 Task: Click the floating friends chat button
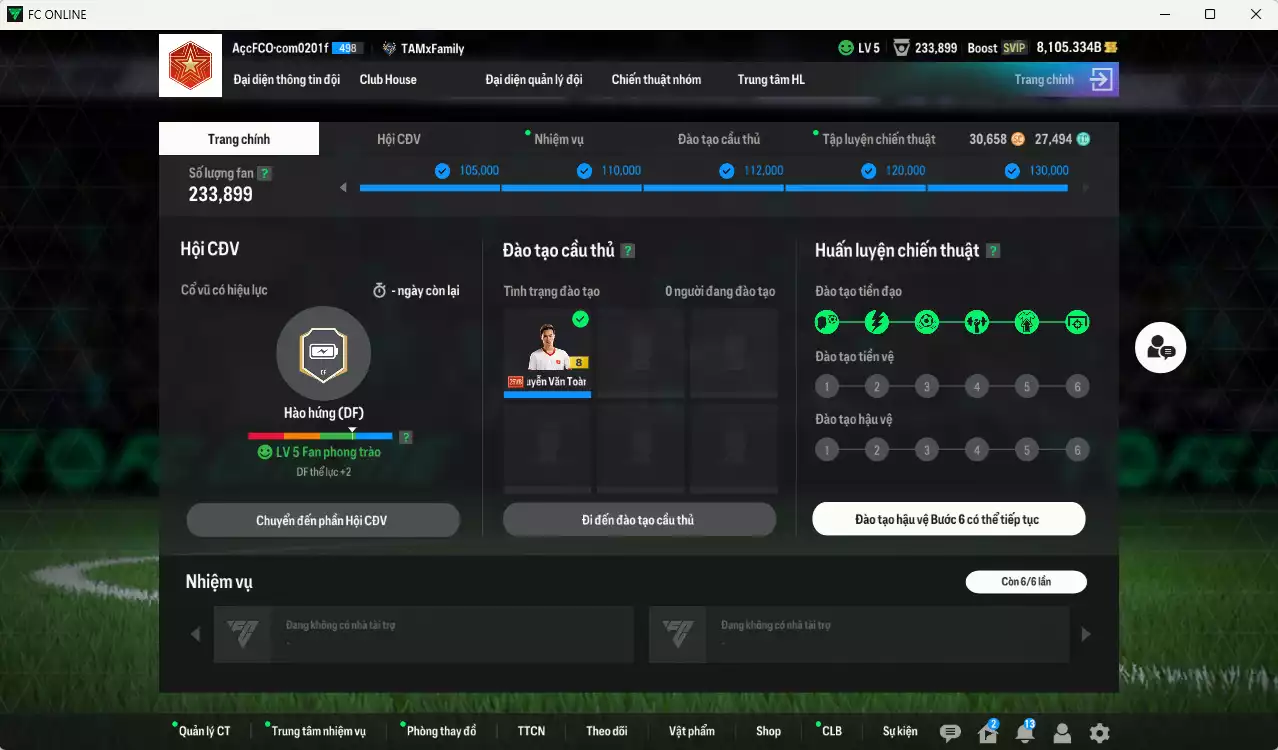[x=1160, y=348]
